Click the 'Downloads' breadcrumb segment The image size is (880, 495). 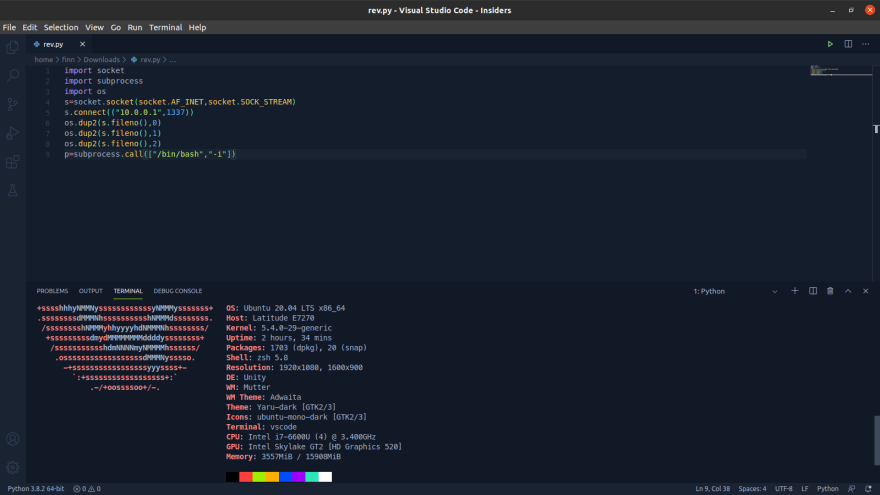[102, 59]
